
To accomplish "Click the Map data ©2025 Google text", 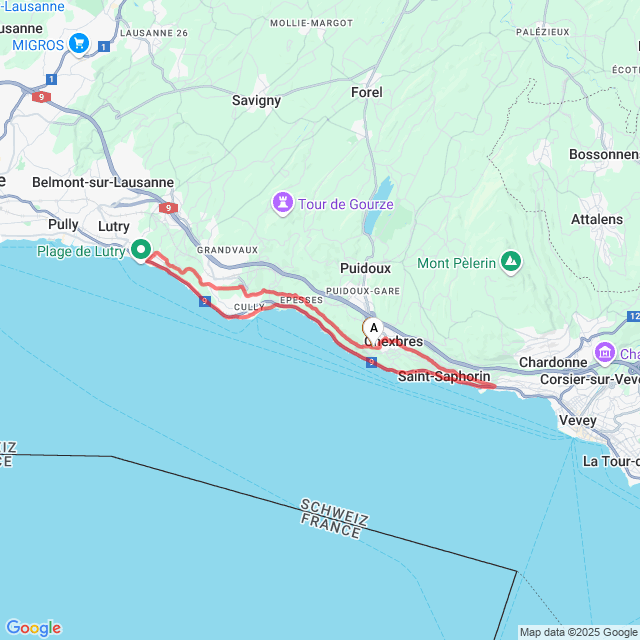I will click(x=579, y=633).
